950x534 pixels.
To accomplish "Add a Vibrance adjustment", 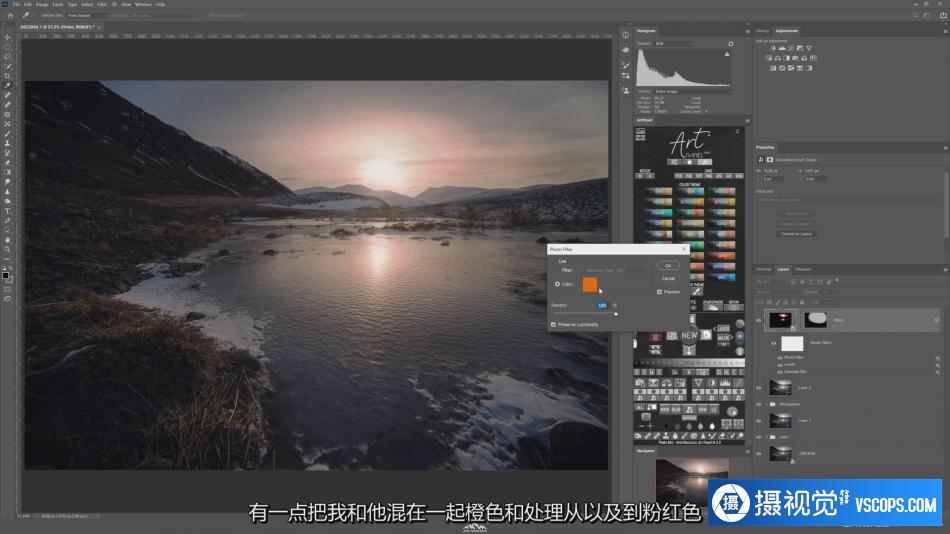I will coord(809,48).
